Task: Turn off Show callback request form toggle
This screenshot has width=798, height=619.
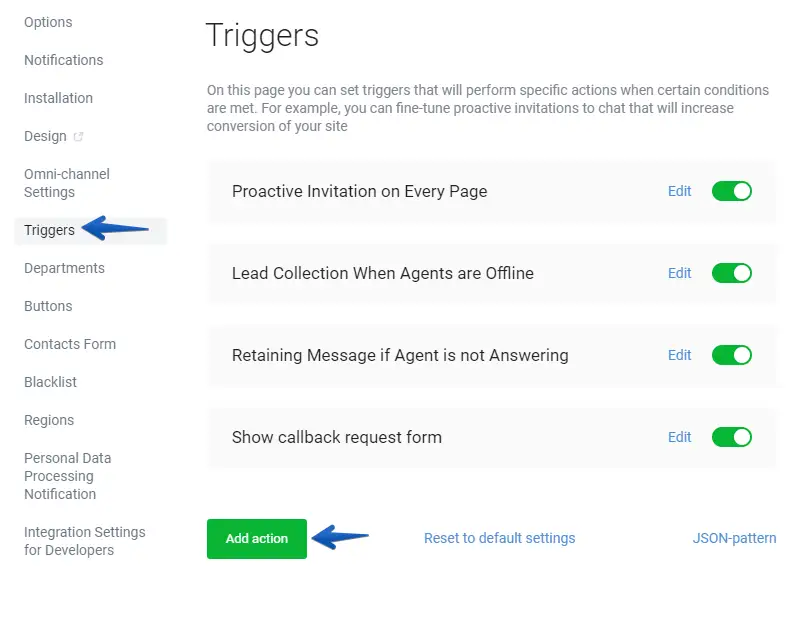Action: point(731,437)
